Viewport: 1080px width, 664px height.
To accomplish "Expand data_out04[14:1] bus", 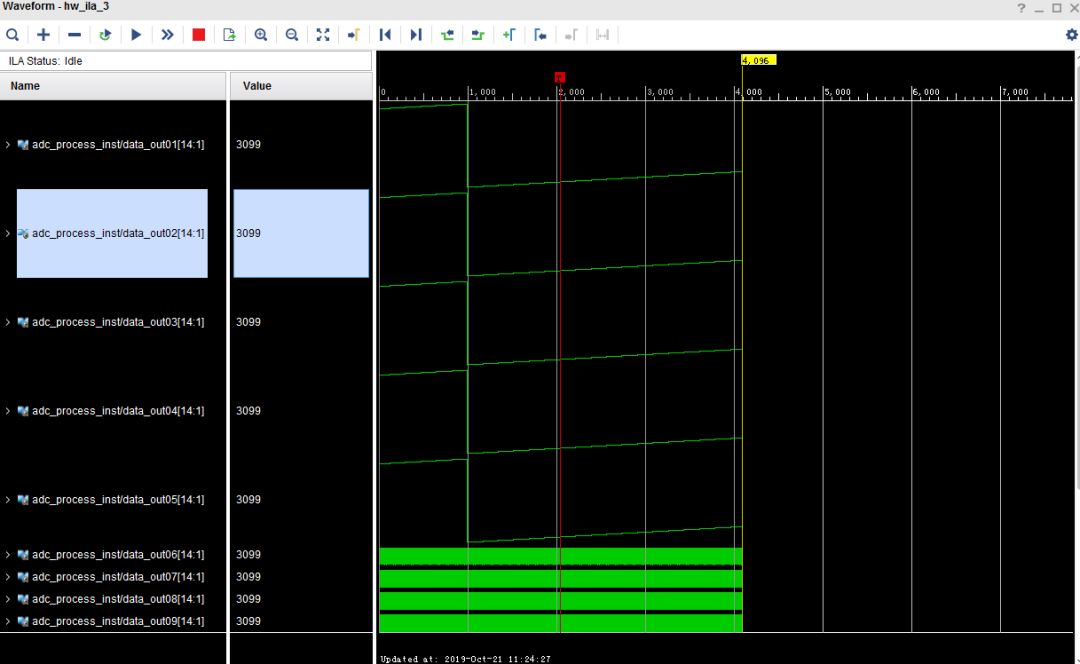I will tap(8, 411).
